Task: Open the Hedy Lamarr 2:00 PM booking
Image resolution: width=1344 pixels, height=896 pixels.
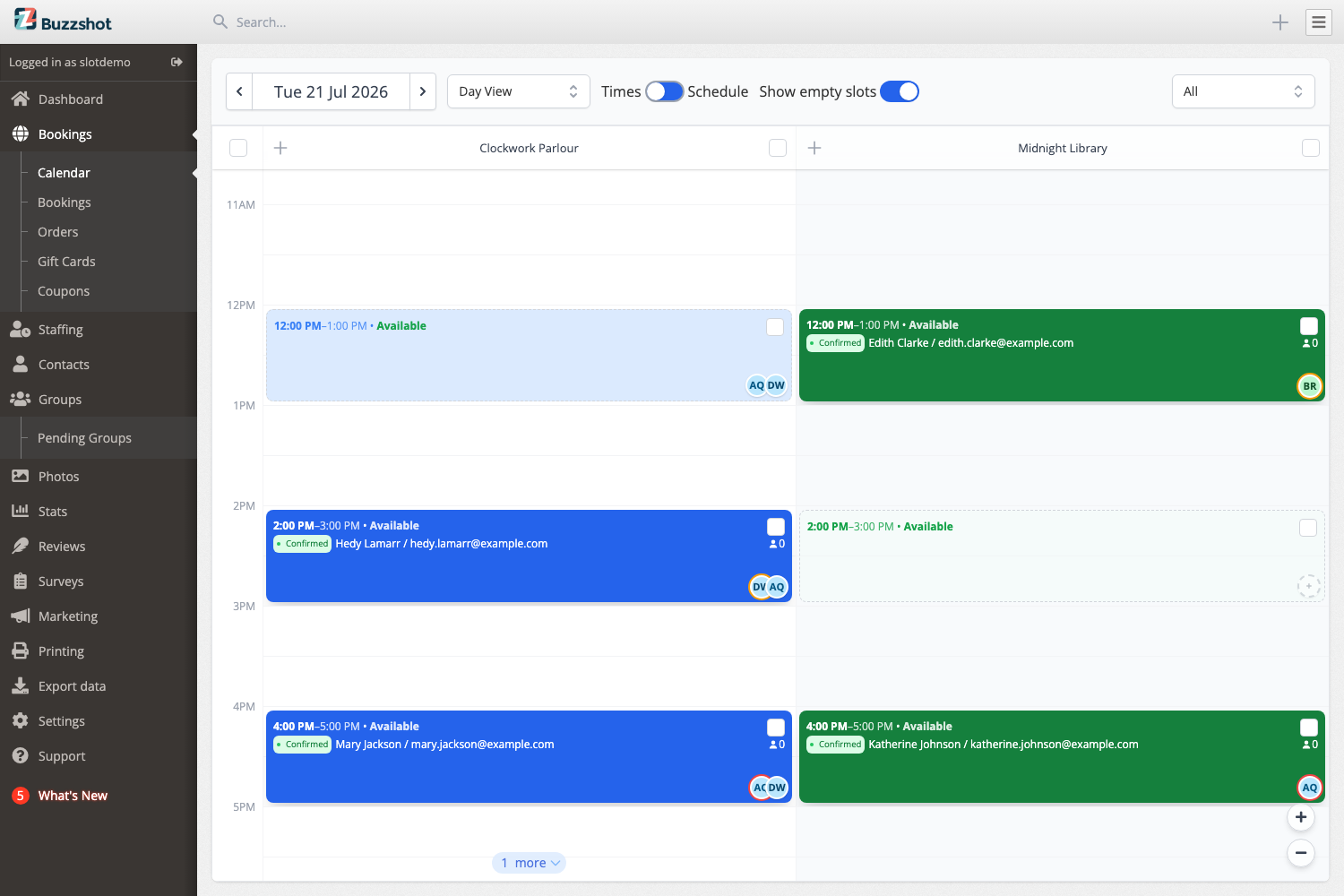Action: pyautogui.click(x=529, y=556)
